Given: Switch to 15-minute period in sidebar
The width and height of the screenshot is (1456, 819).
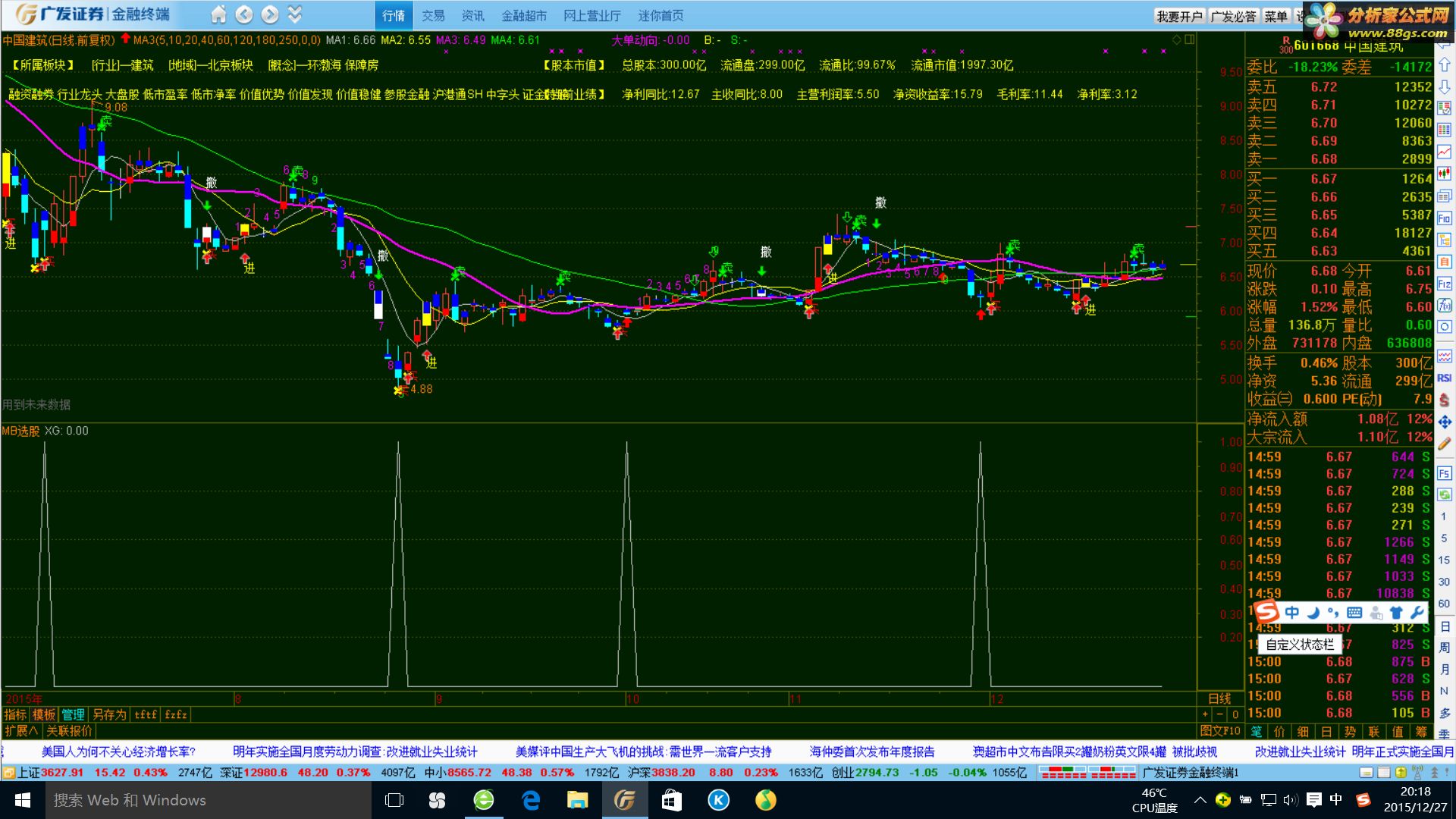Looking at the screenshot, I should coord(1444,560).
